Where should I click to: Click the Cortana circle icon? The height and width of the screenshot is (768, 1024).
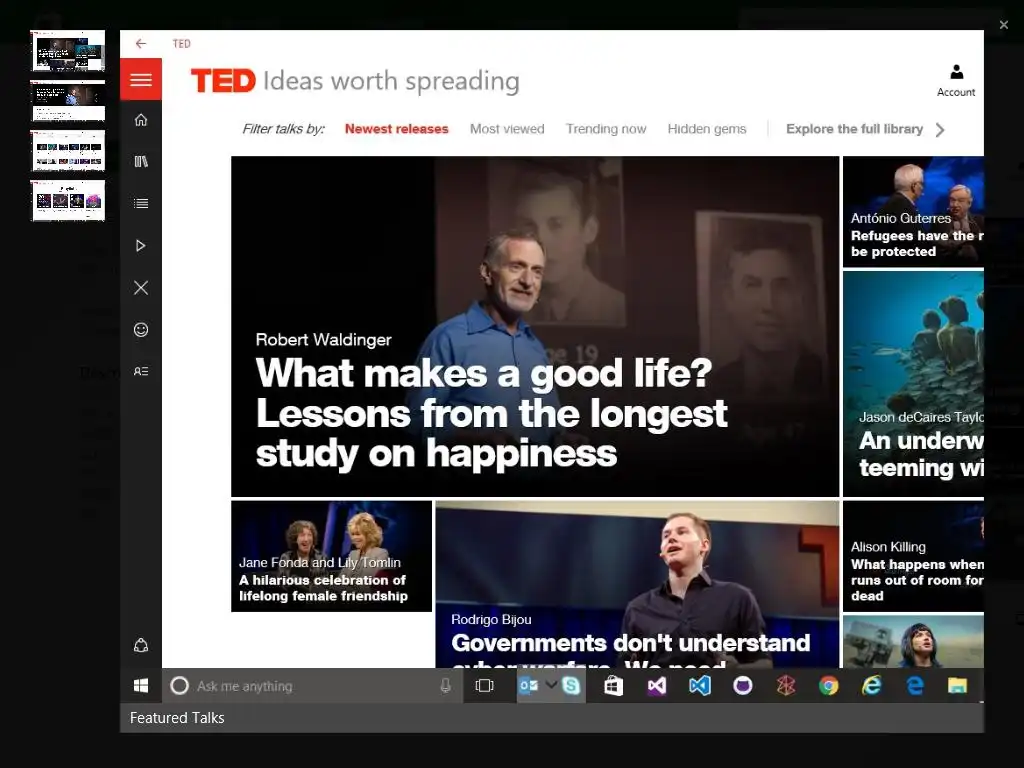(x=180, y=686)
